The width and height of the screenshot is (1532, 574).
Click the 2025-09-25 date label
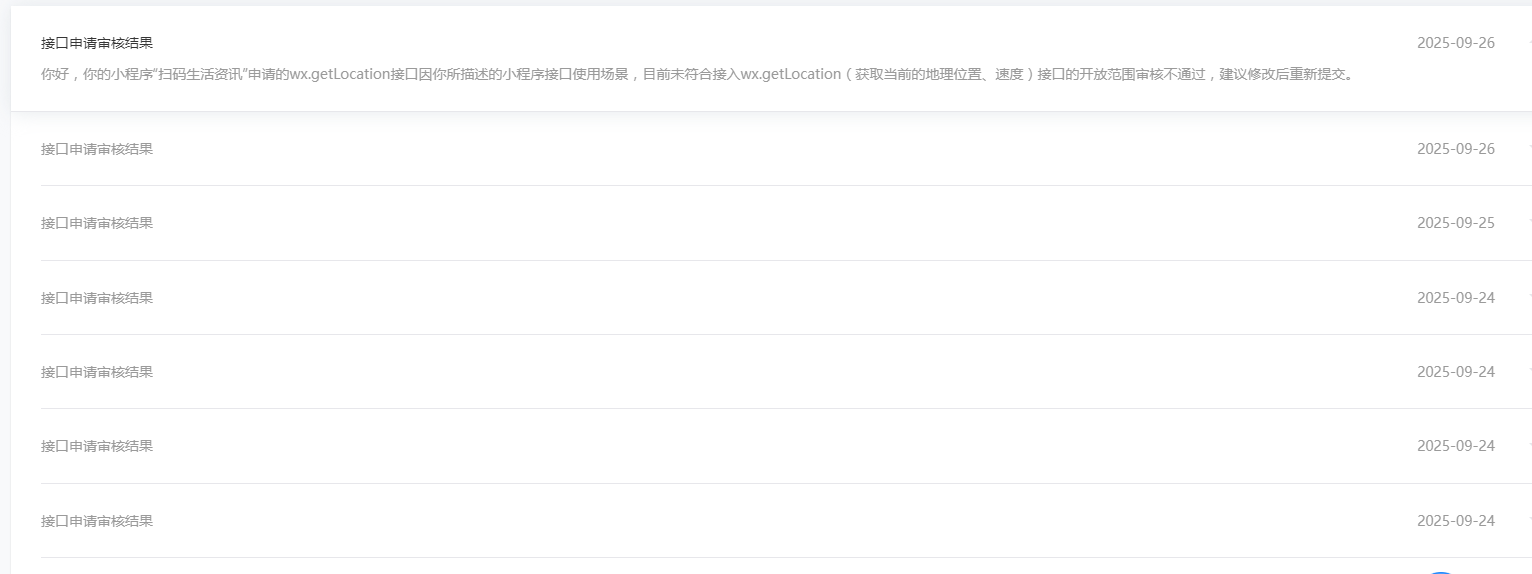coord(1455,223)
